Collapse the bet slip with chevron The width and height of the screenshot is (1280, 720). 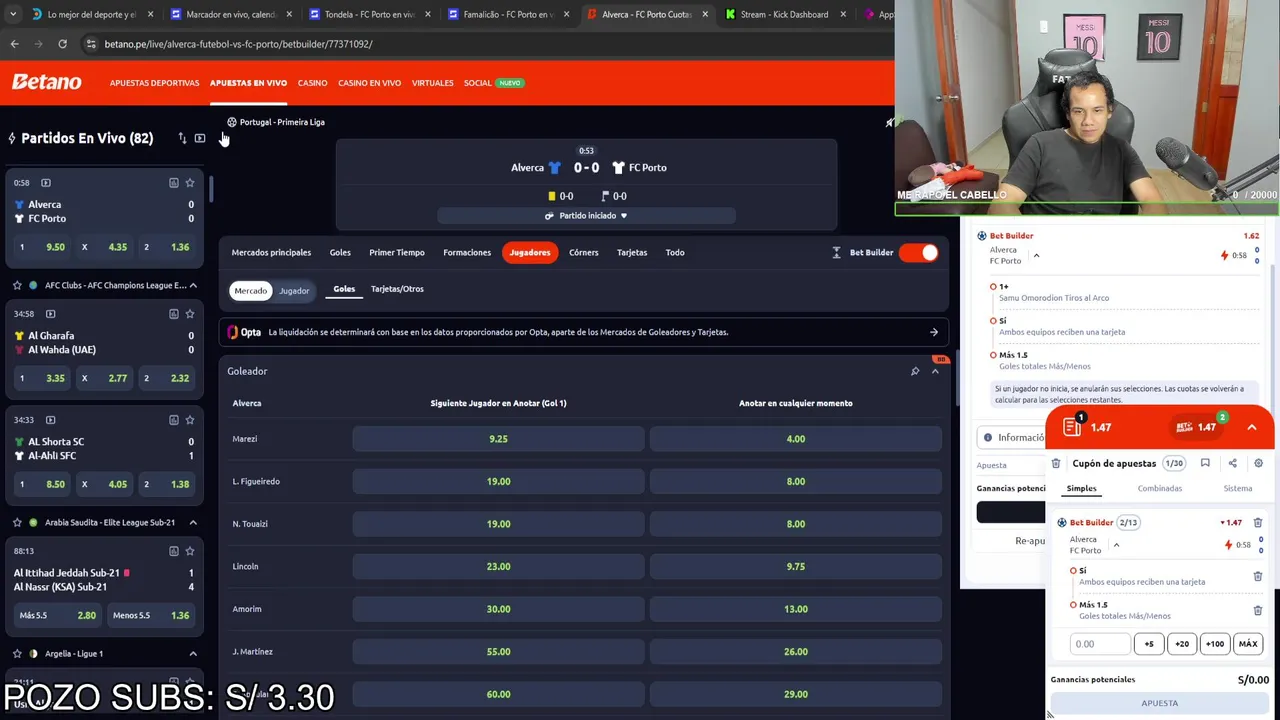[x=1252, y=427]
